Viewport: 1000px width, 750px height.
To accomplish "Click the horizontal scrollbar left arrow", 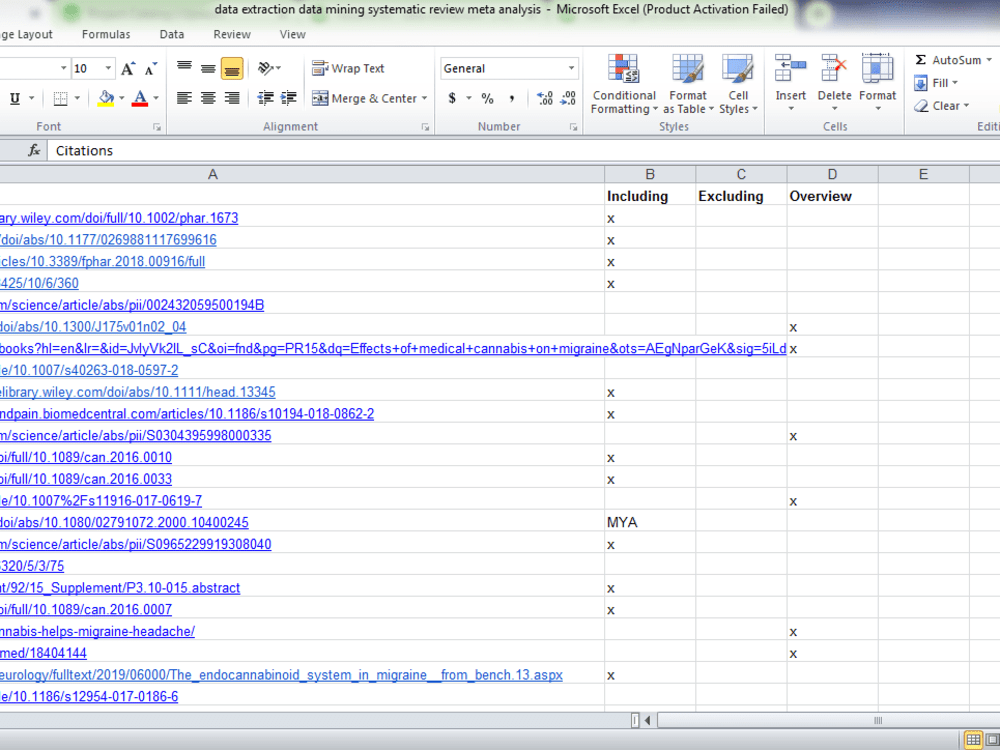I will tap(648, 721).
